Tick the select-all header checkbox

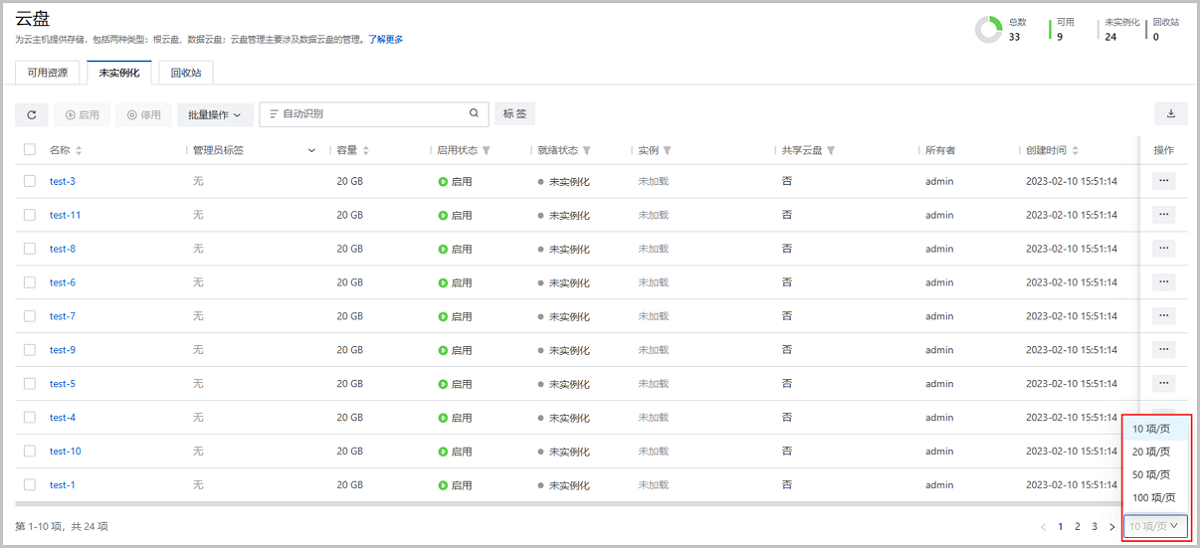(30, 150)
